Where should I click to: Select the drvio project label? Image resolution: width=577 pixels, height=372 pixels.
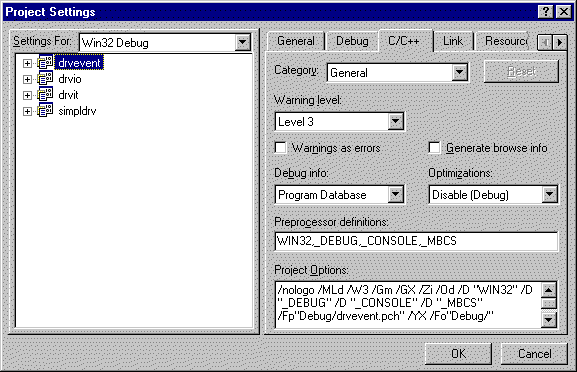click(70, 79)
